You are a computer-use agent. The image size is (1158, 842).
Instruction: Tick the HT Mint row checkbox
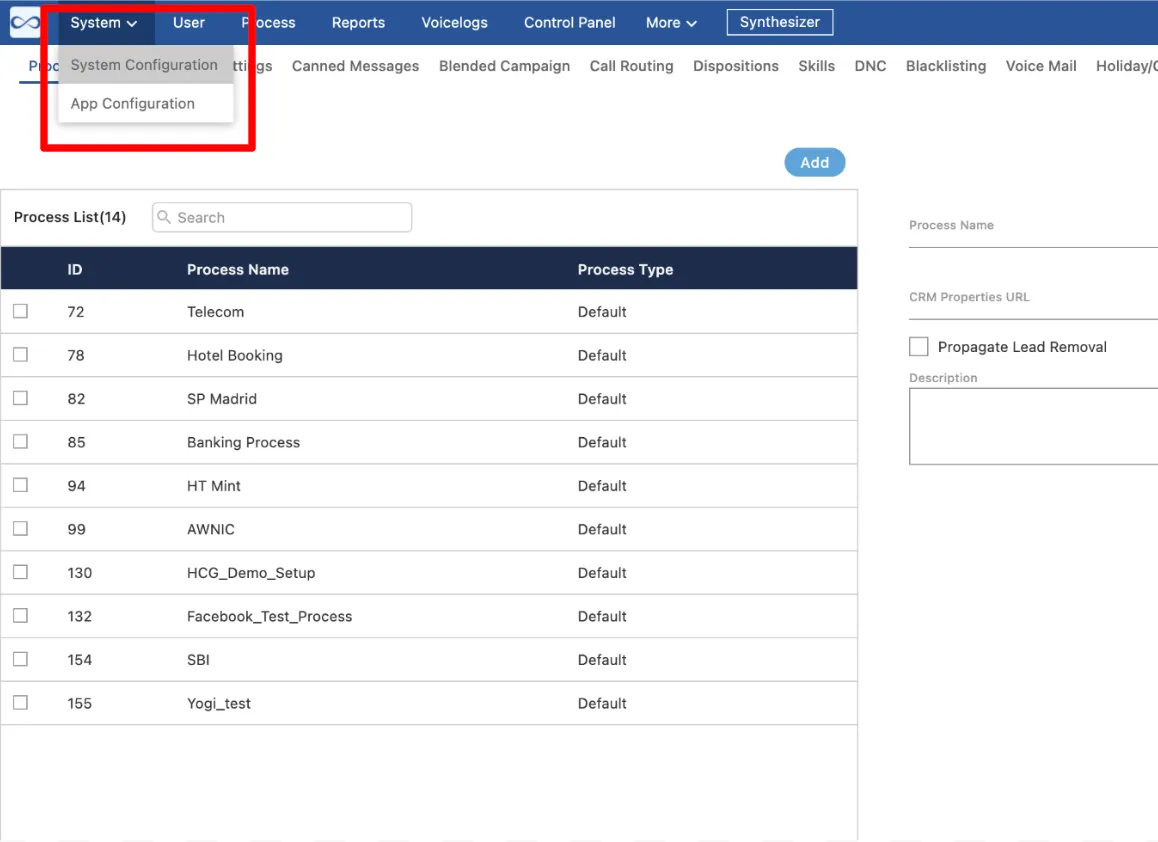[x=21, y=485]
